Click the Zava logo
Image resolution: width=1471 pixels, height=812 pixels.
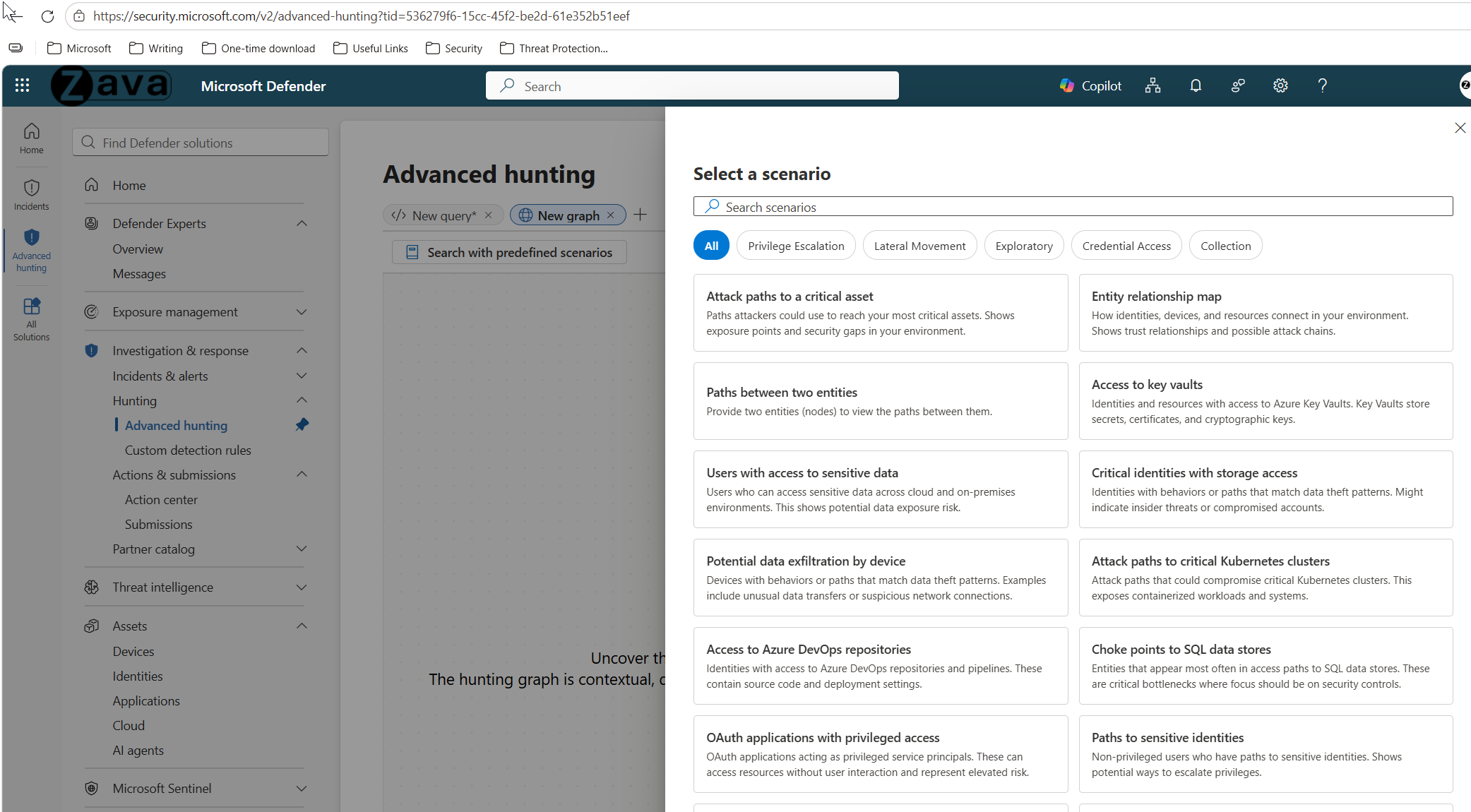tap(111, 85)
